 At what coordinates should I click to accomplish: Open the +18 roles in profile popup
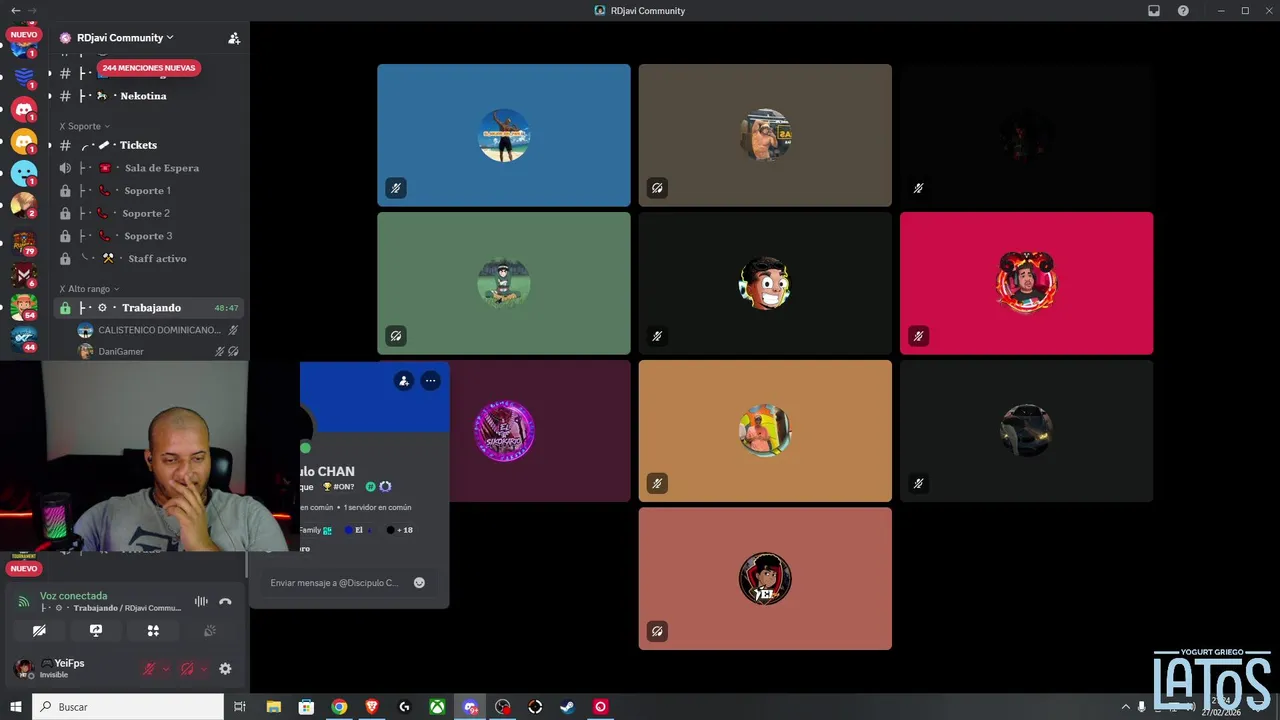[x=400, y=530]
